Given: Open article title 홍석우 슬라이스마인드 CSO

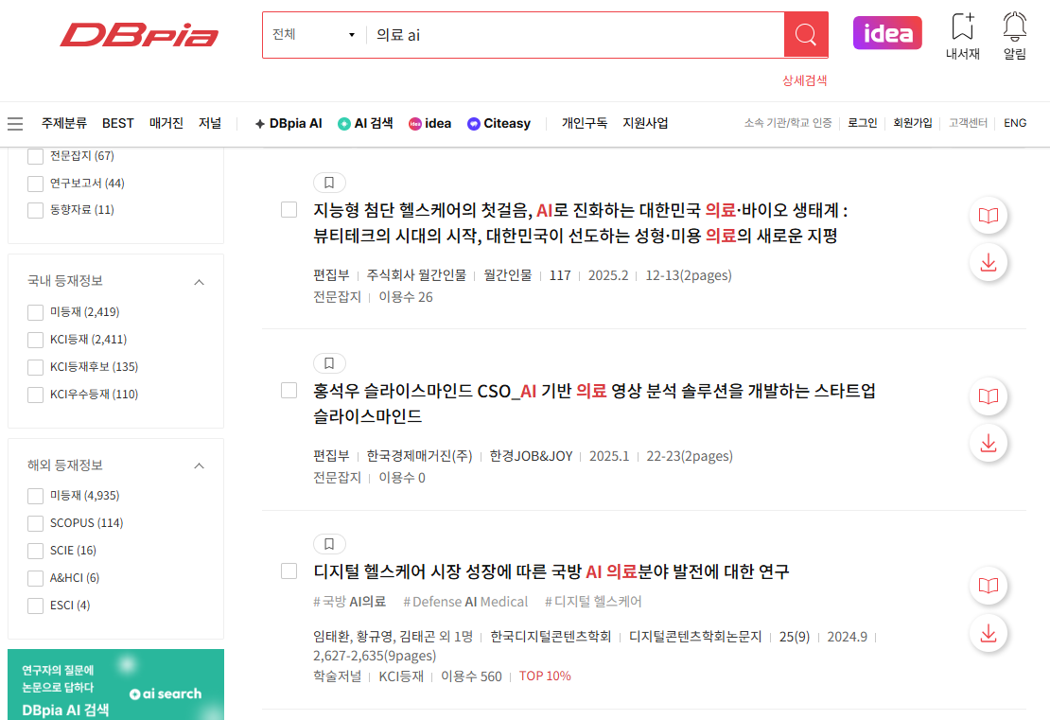Looking at the screenshot, I should coord(595,404).
